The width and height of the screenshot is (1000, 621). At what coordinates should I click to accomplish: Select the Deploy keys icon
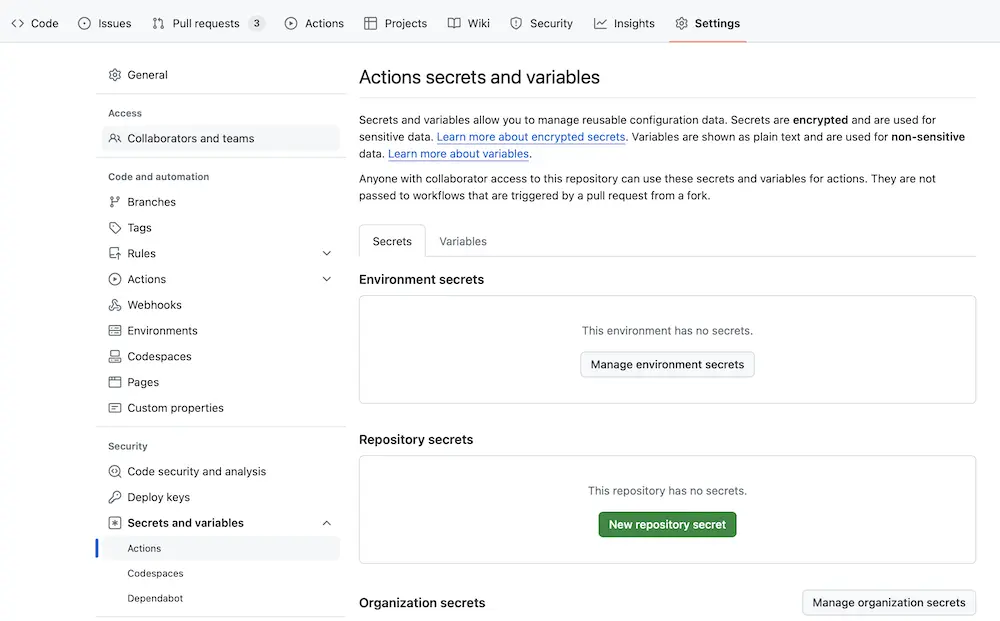tap(114, 496)
